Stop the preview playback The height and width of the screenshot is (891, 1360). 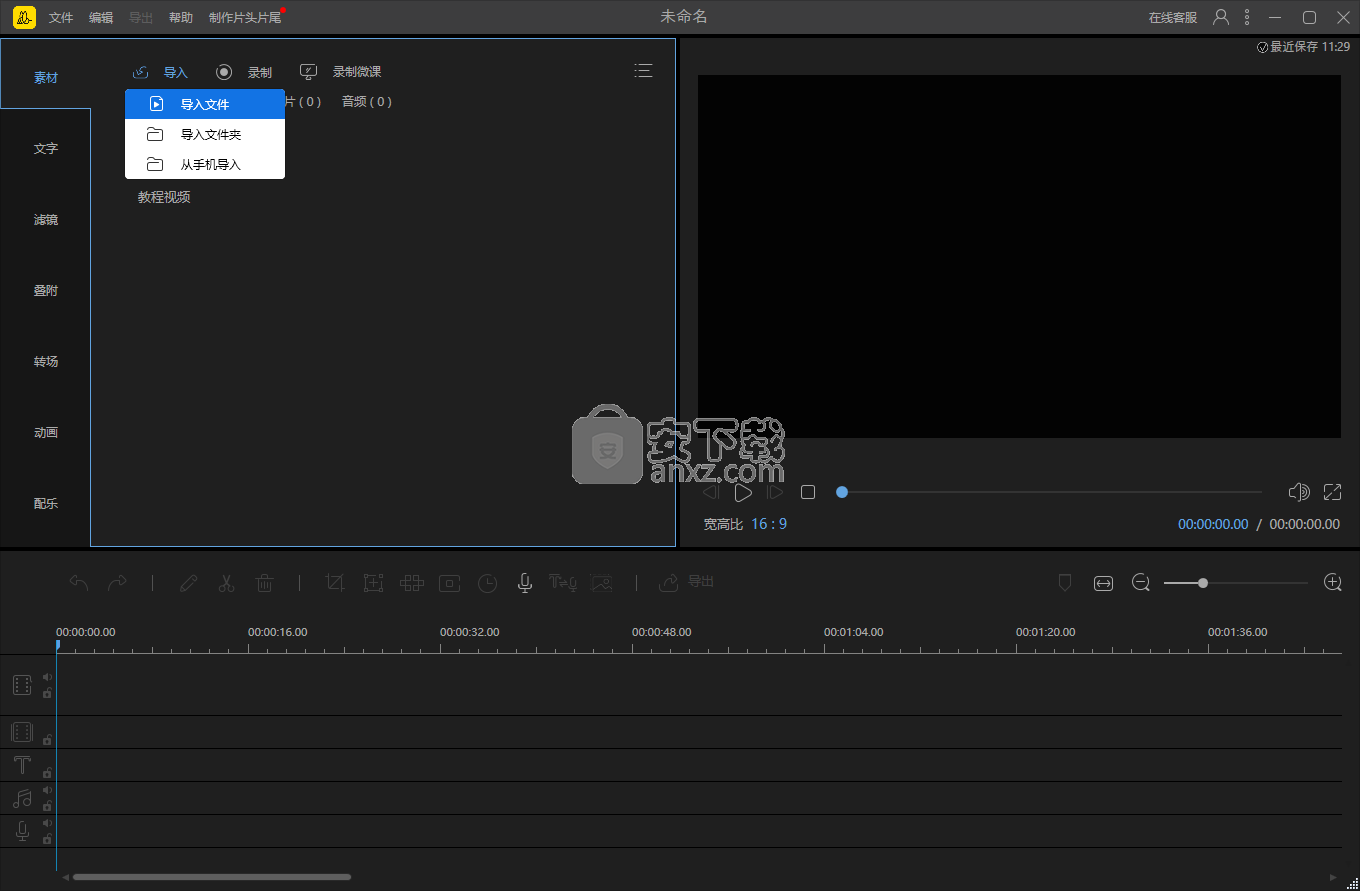click(x=808, y=492)
